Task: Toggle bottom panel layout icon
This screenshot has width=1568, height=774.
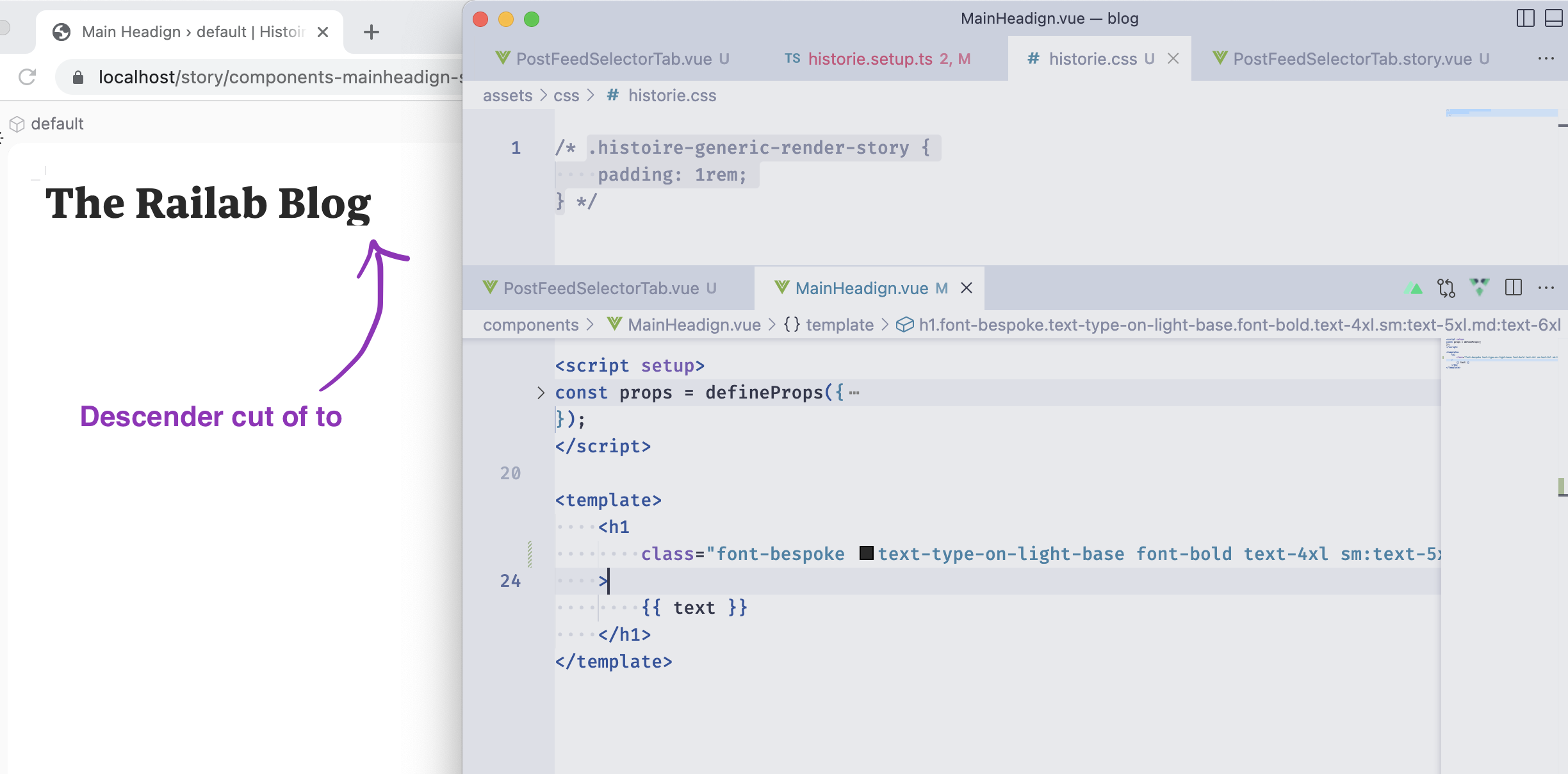Action: (x=1554, y=19)
